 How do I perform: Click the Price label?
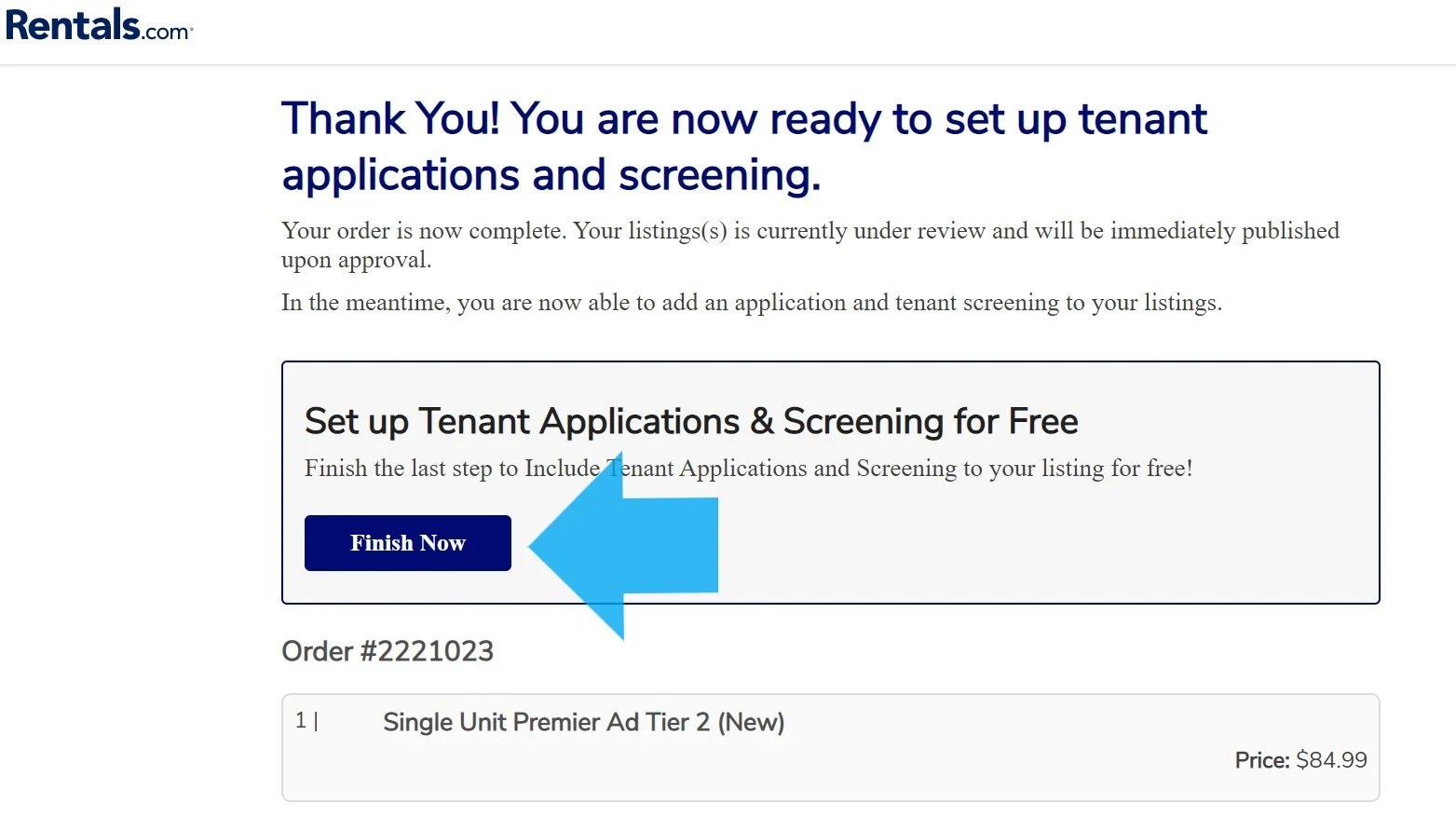tap(1261, 759)
